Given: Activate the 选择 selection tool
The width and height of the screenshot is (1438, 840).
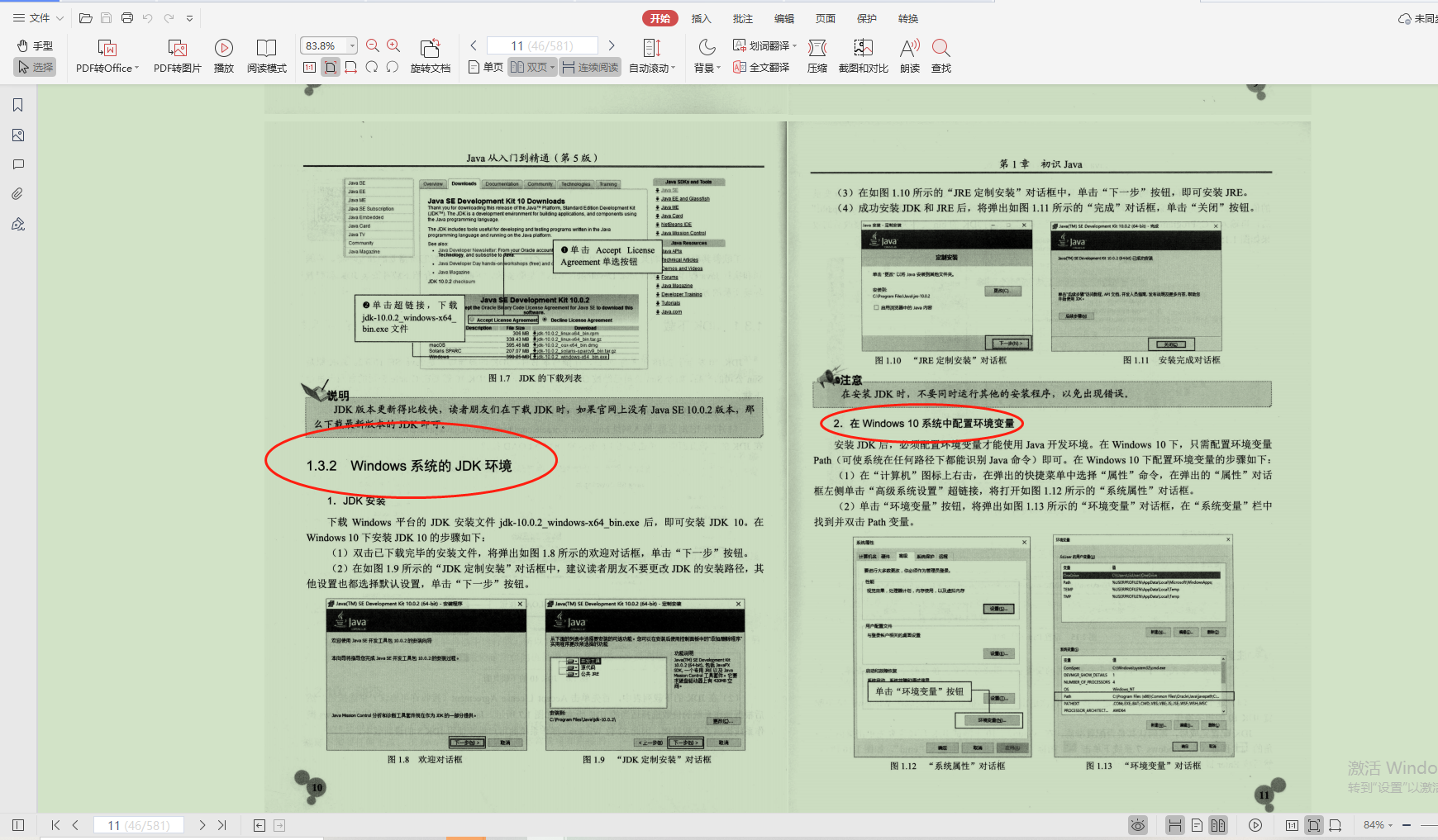Looking at the screenshot, I should (x=36, y=67).
